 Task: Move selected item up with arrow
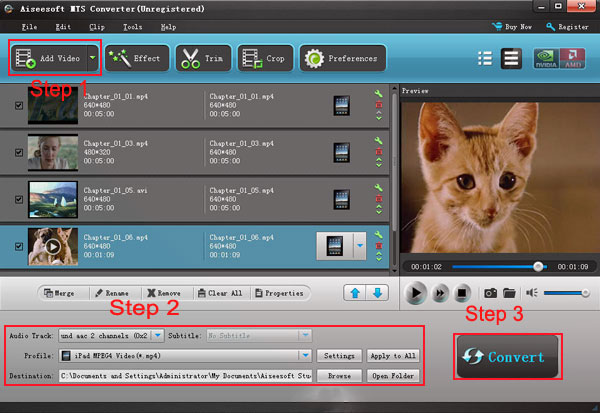pos(355,293)
